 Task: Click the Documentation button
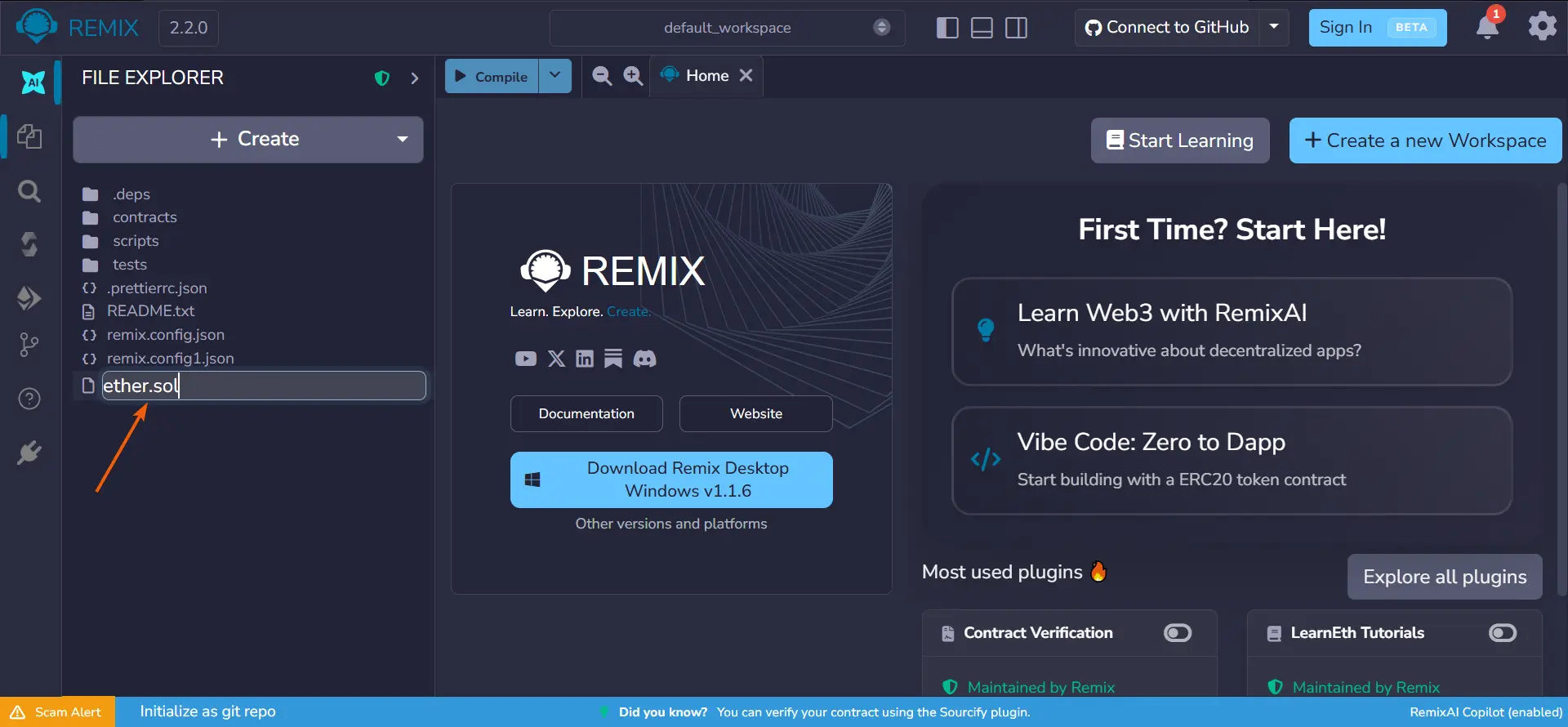coord(586,413)
